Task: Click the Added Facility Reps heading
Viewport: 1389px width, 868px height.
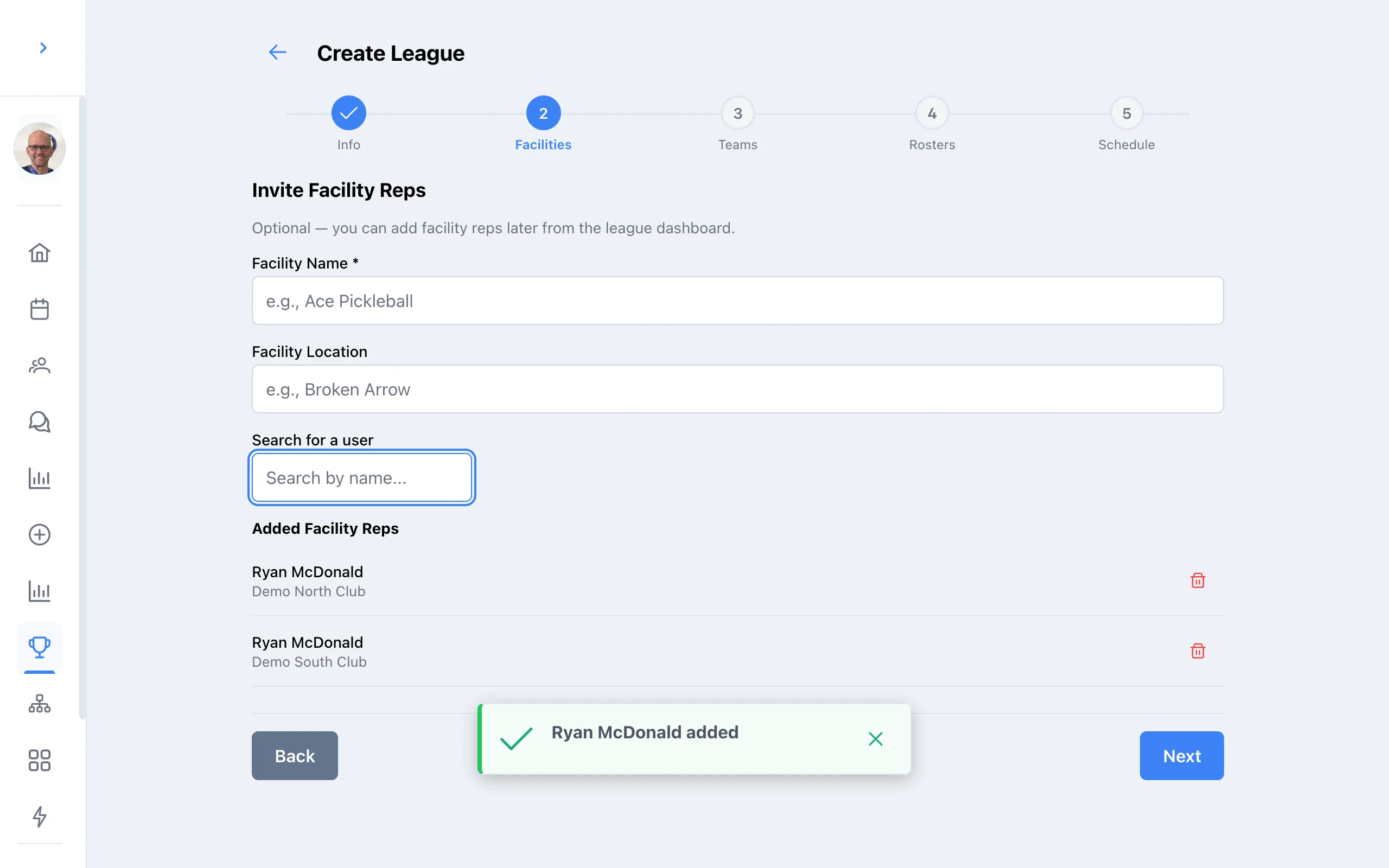Action: (x=326, y=528)
